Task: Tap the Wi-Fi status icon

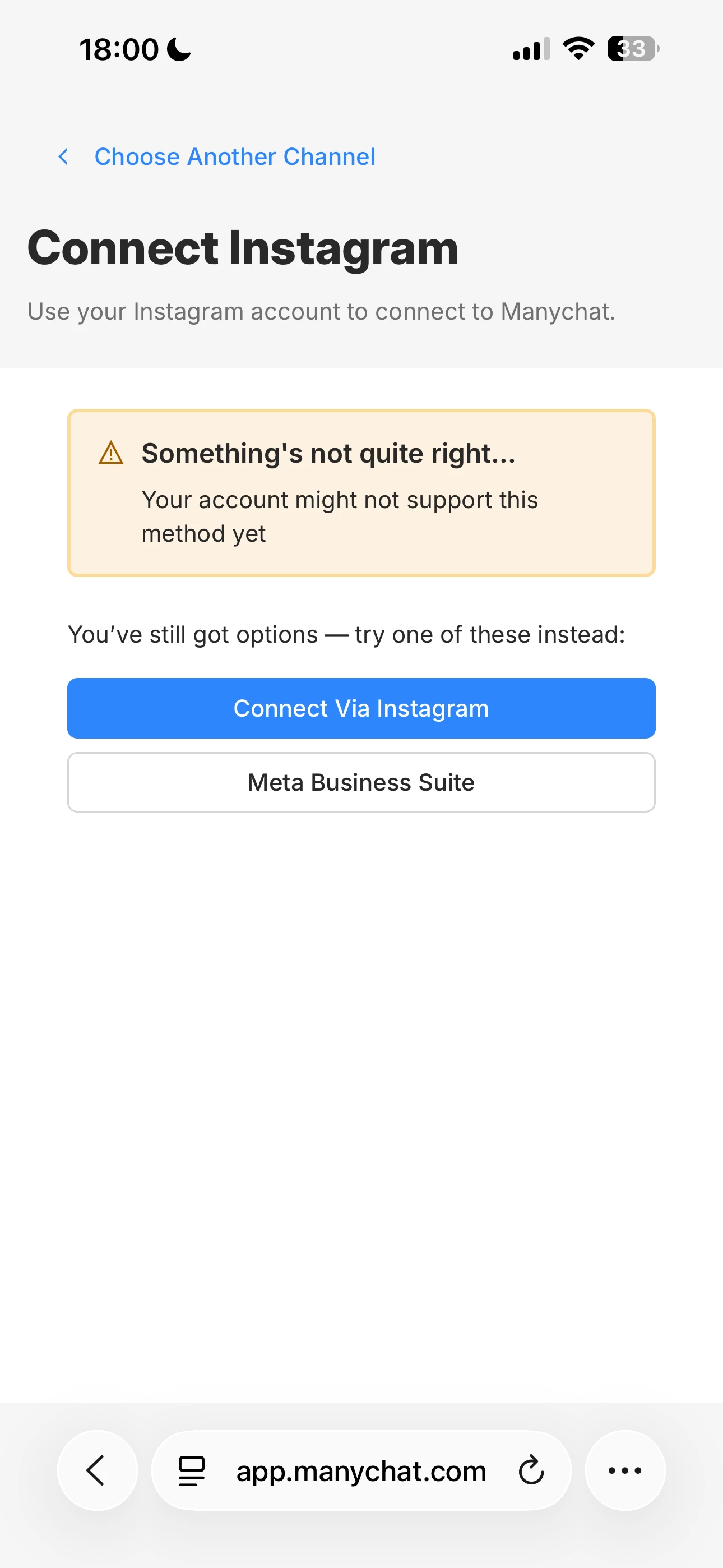Action: tap(578, 49)
